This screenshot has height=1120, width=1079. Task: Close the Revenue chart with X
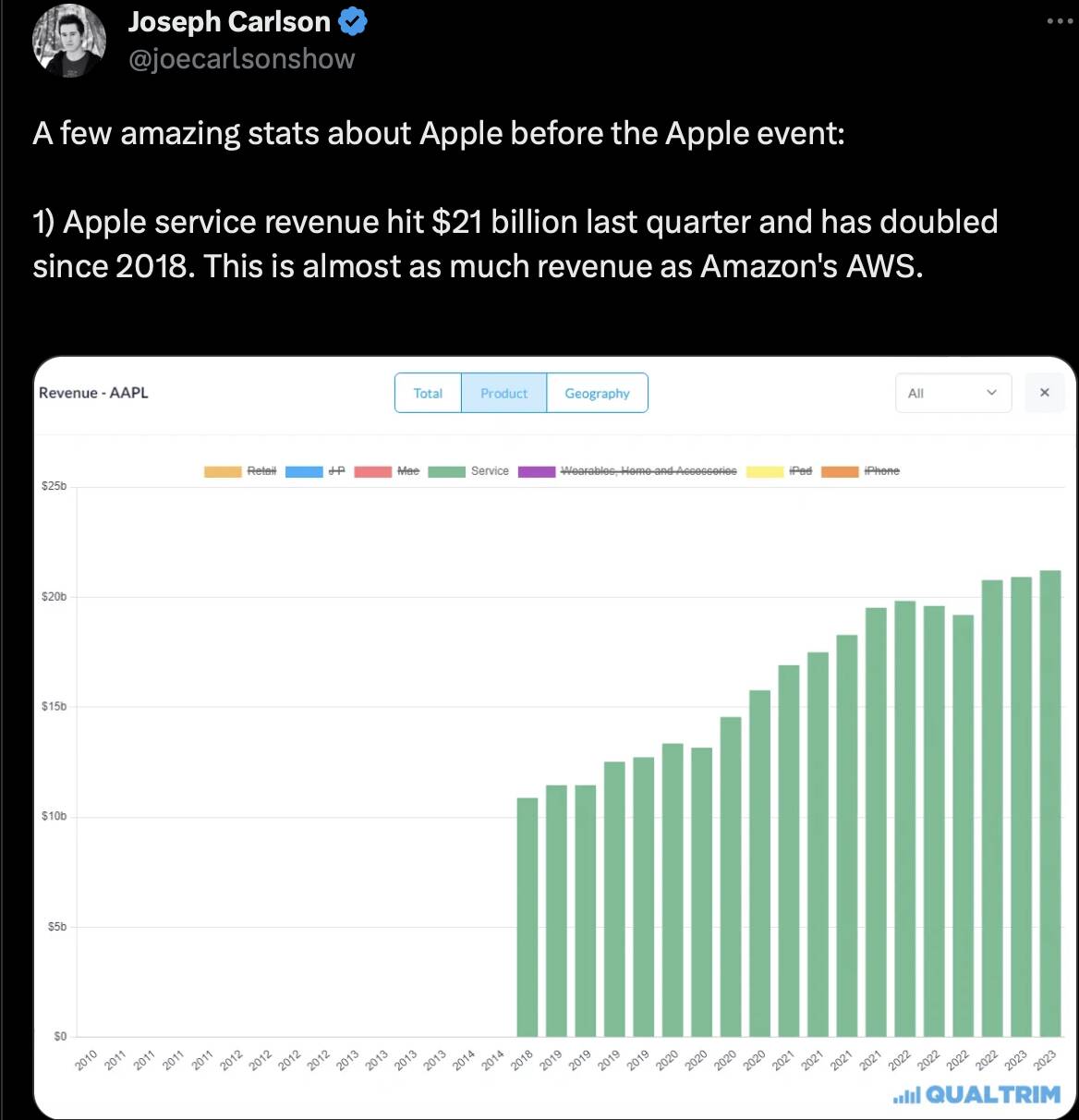(x=1045, y=393)
